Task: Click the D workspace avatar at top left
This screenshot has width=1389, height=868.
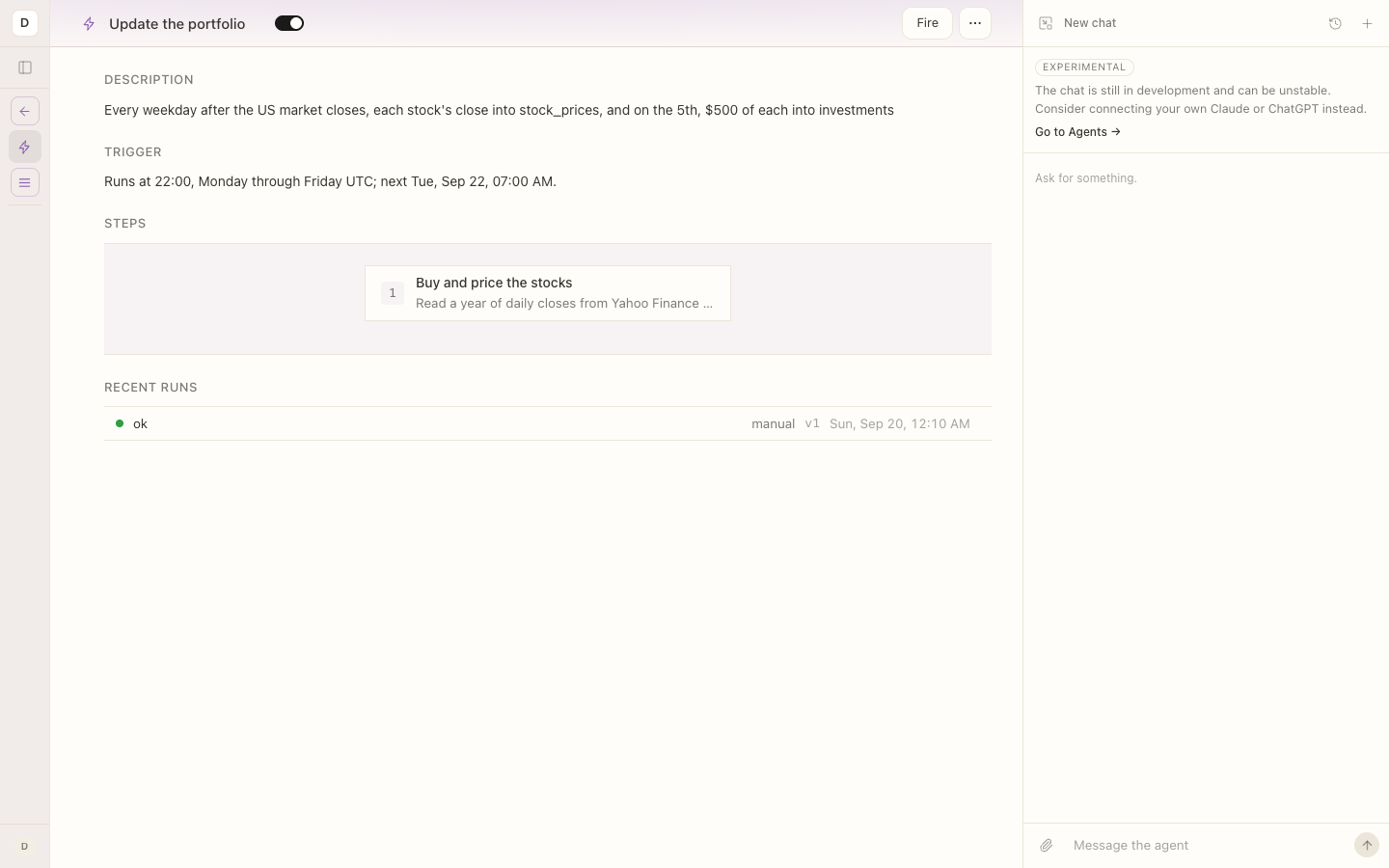Action: tap(25, 23)
